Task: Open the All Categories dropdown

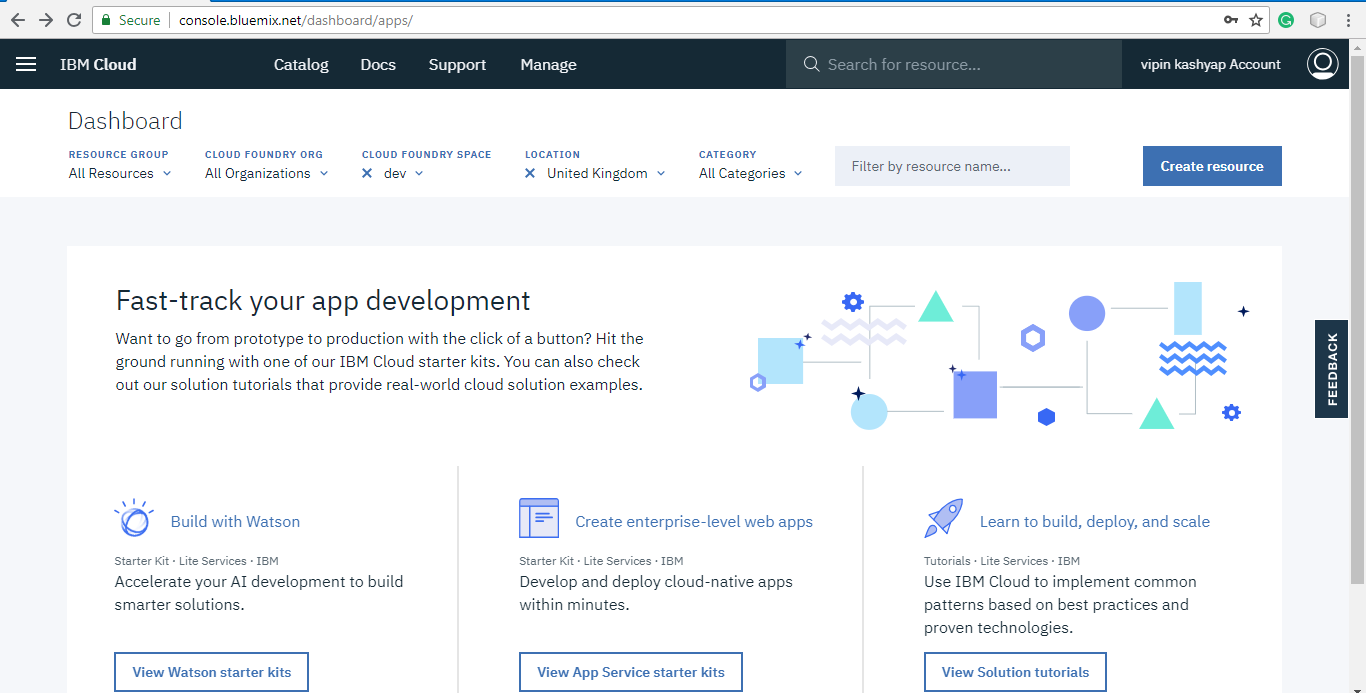Action: tap(751, 173)
